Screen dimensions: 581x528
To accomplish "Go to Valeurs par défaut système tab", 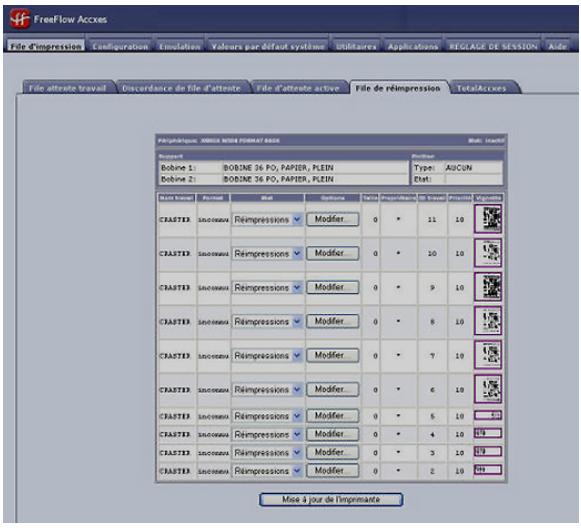I will coord(268,46).
